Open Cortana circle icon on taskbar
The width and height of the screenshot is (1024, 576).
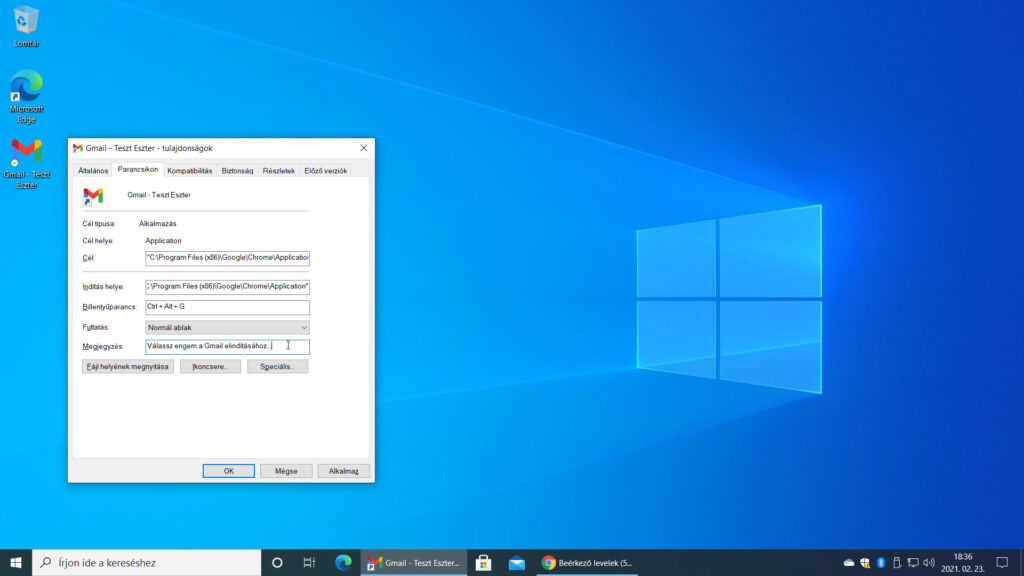(277, 562)
